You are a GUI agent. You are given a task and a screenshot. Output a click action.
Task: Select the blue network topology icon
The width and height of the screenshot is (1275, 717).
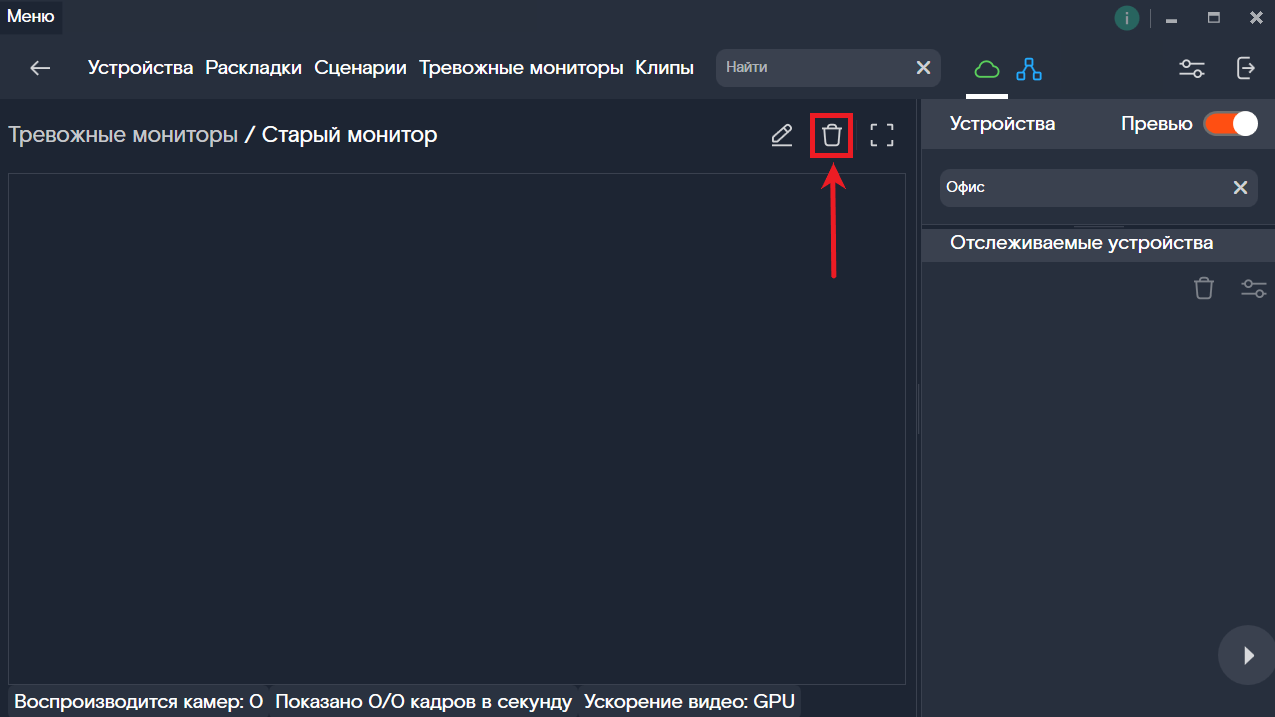1029,69
